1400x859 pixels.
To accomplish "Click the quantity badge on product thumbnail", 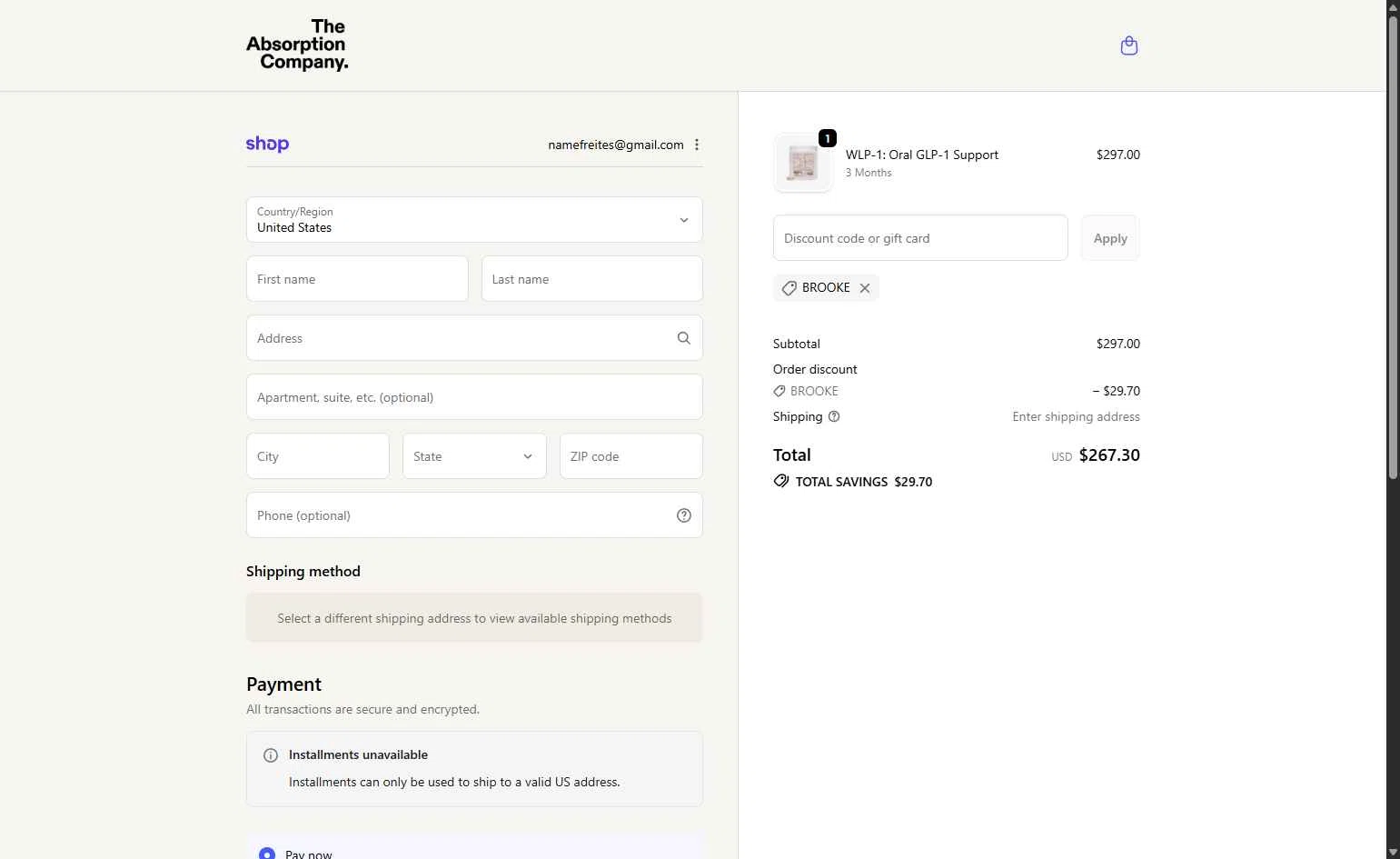I will click(x=828, y=138).
